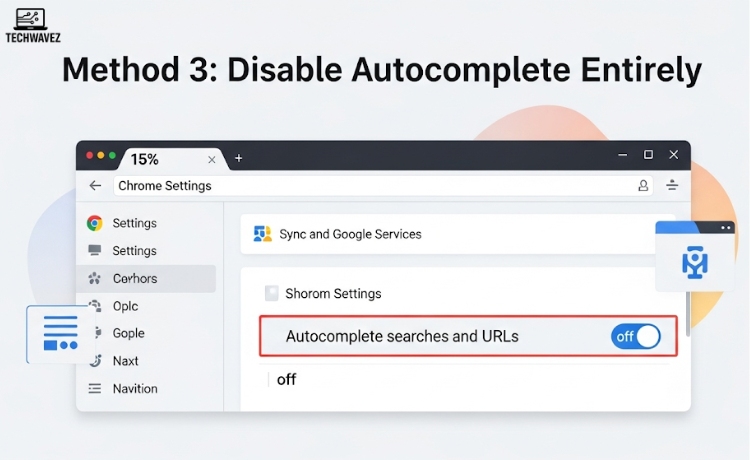The width and height of the screenshot is (750, 460).
Task: Click the Oplc sidebar icon
Action: [95, 306]
